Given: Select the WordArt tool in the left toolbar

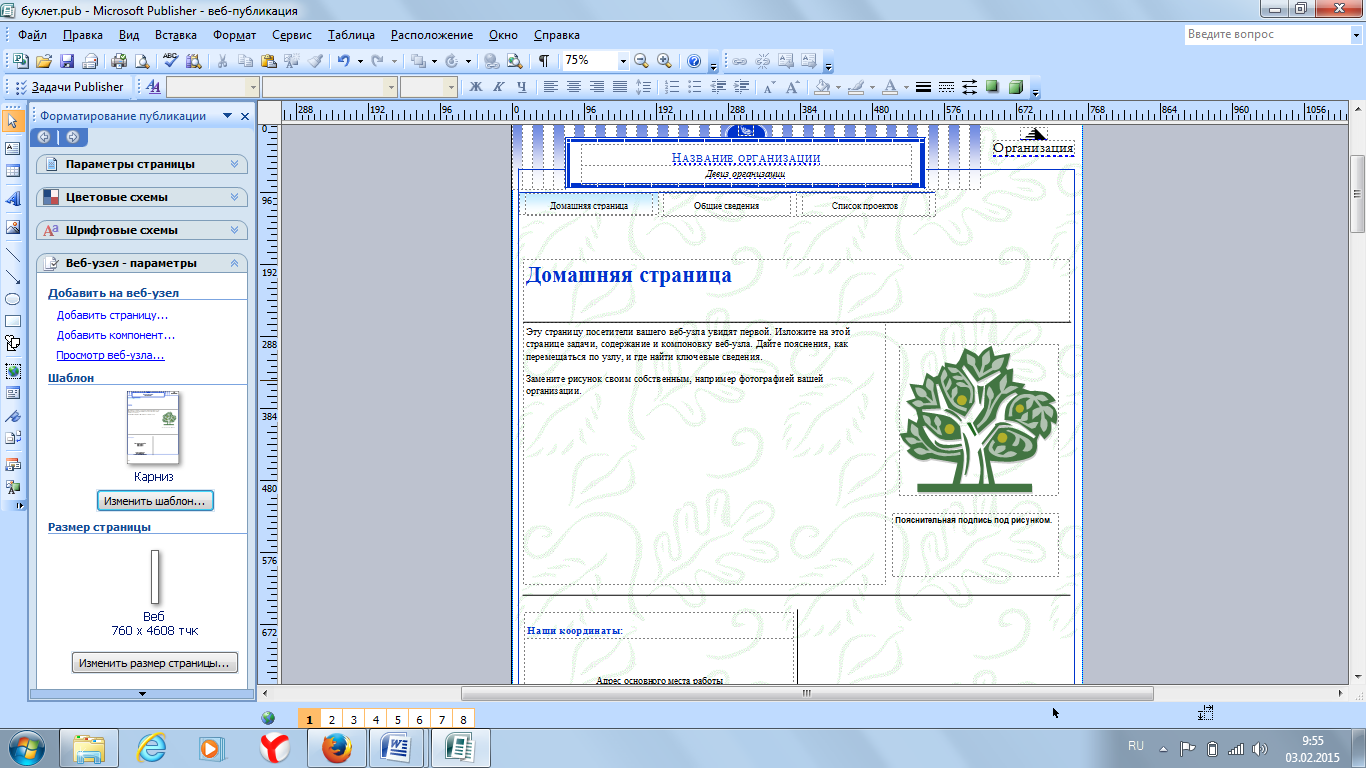Looking at the screenshot, I should click(x=13, y=199).
